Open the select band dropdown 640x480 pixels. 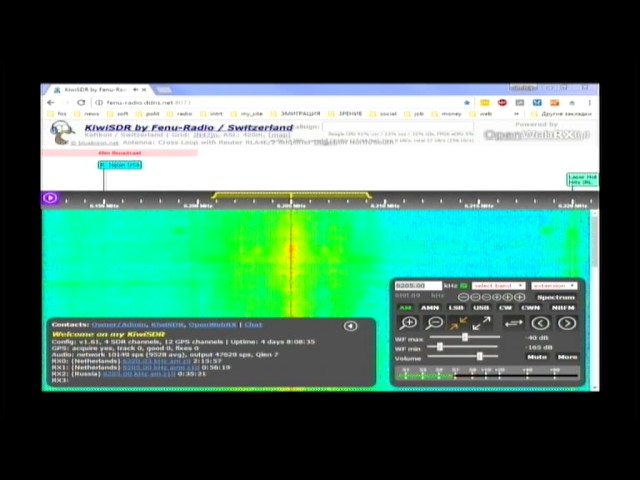pyautogui.click(x=498, y=286)
